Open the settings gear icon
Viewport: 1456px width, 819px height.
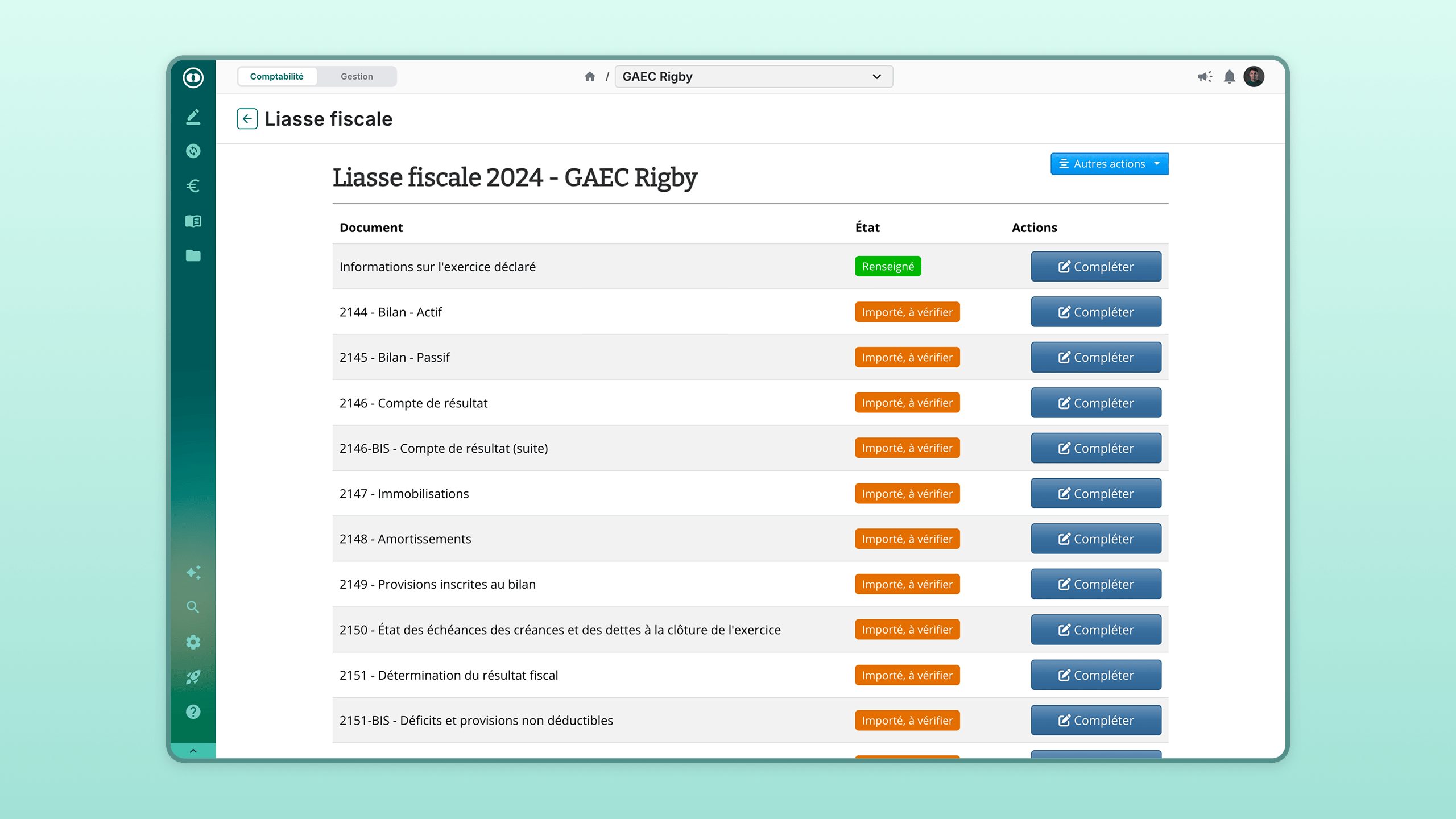[193, 642]
